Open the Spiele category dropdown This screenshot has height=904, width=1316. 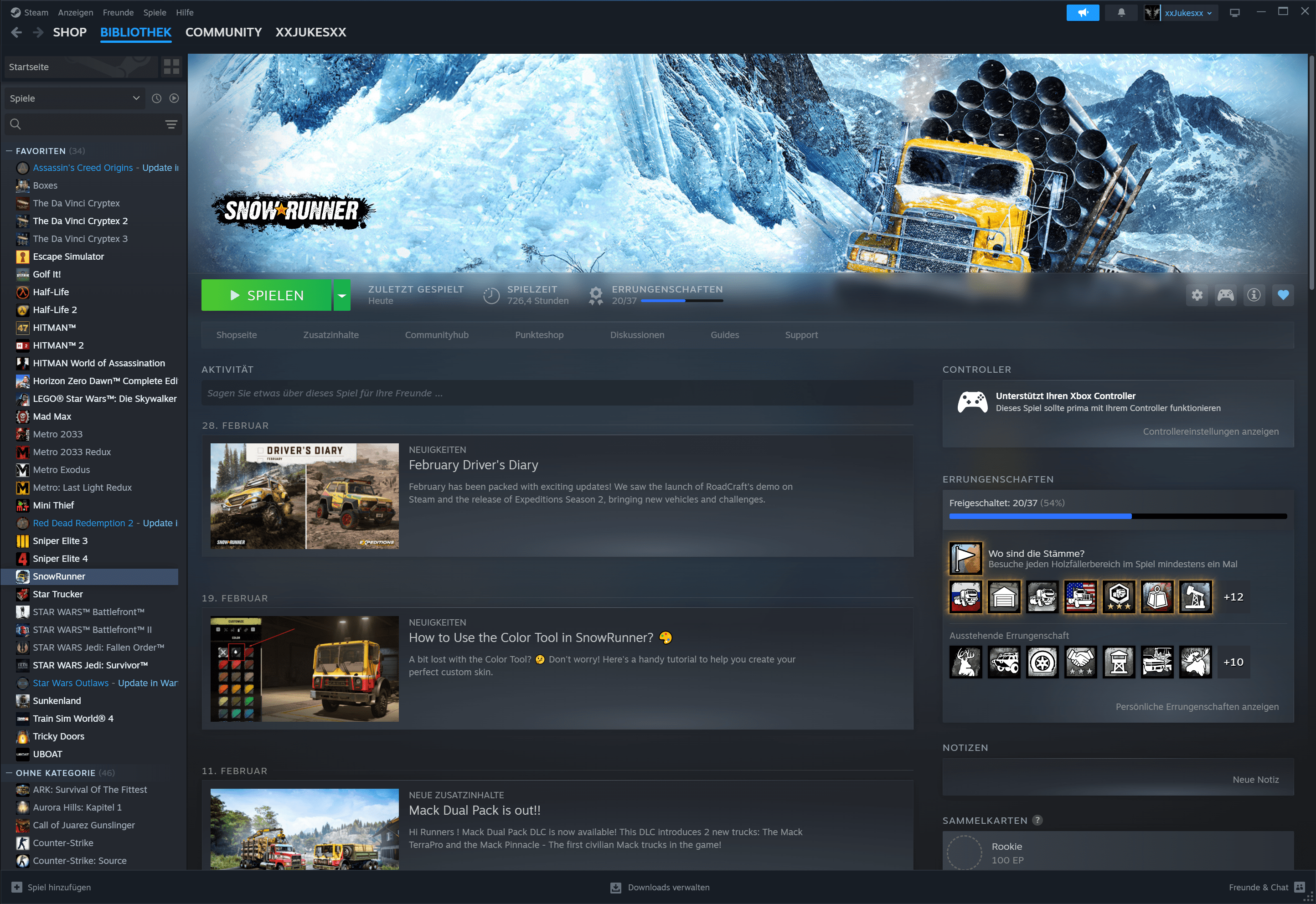[74, 98]
